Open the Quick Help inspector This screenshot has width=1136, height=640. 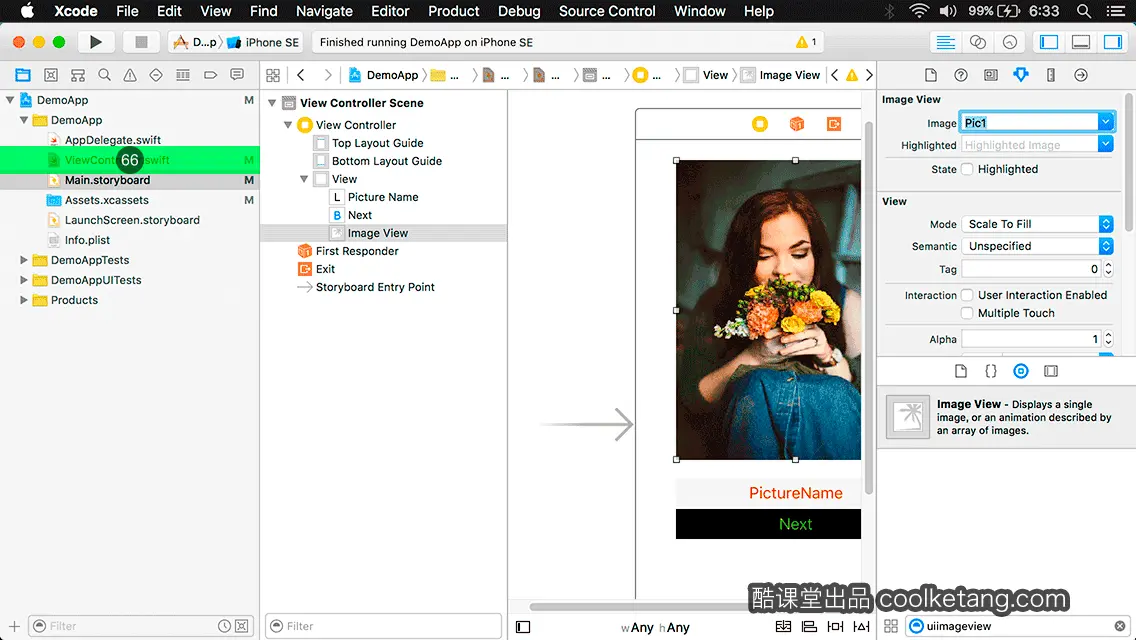click(961, 75)
